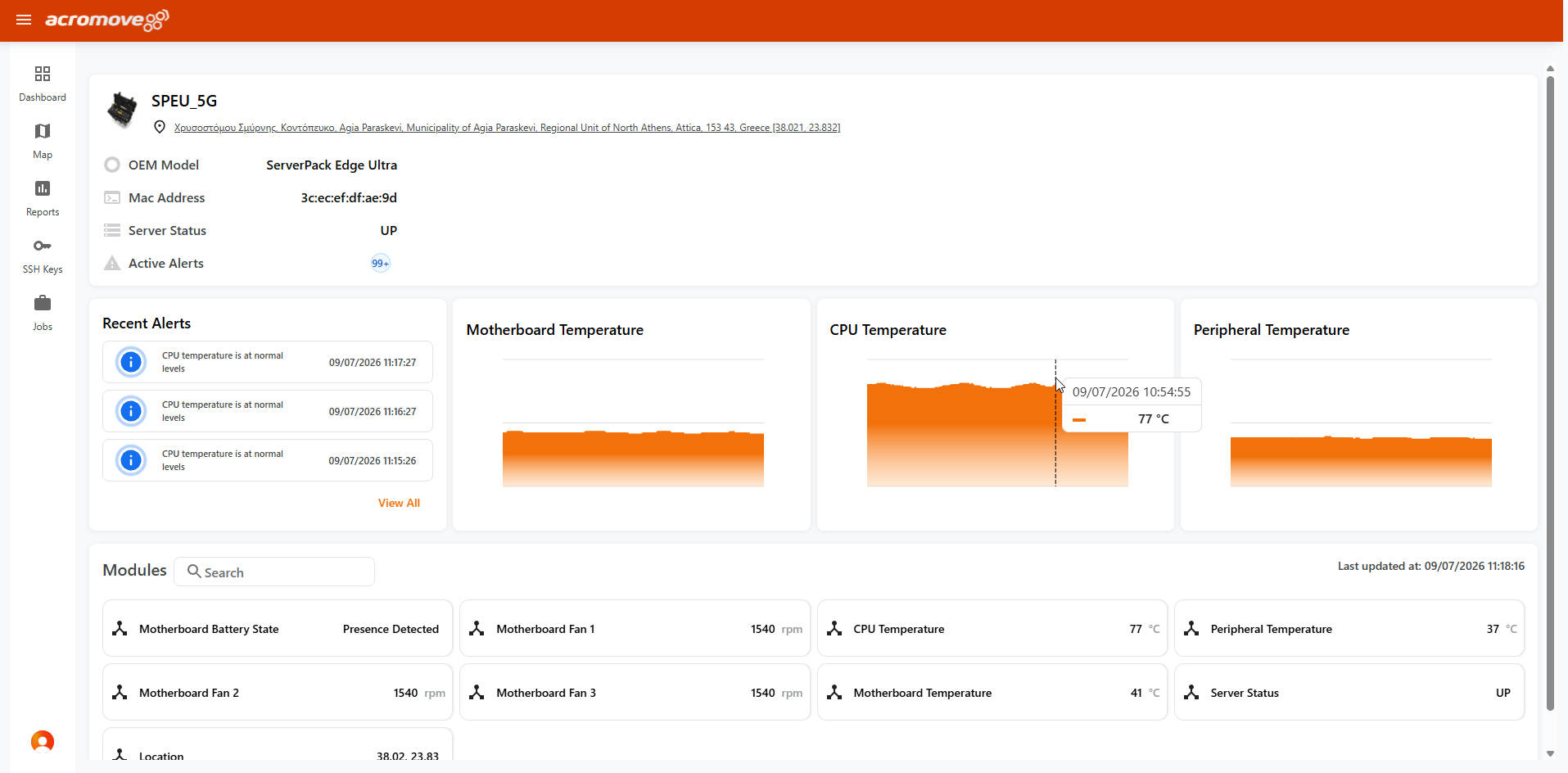Click View All alerts link
The width and height of the screenshot is (1568, 773).
(x=399, y=503)
